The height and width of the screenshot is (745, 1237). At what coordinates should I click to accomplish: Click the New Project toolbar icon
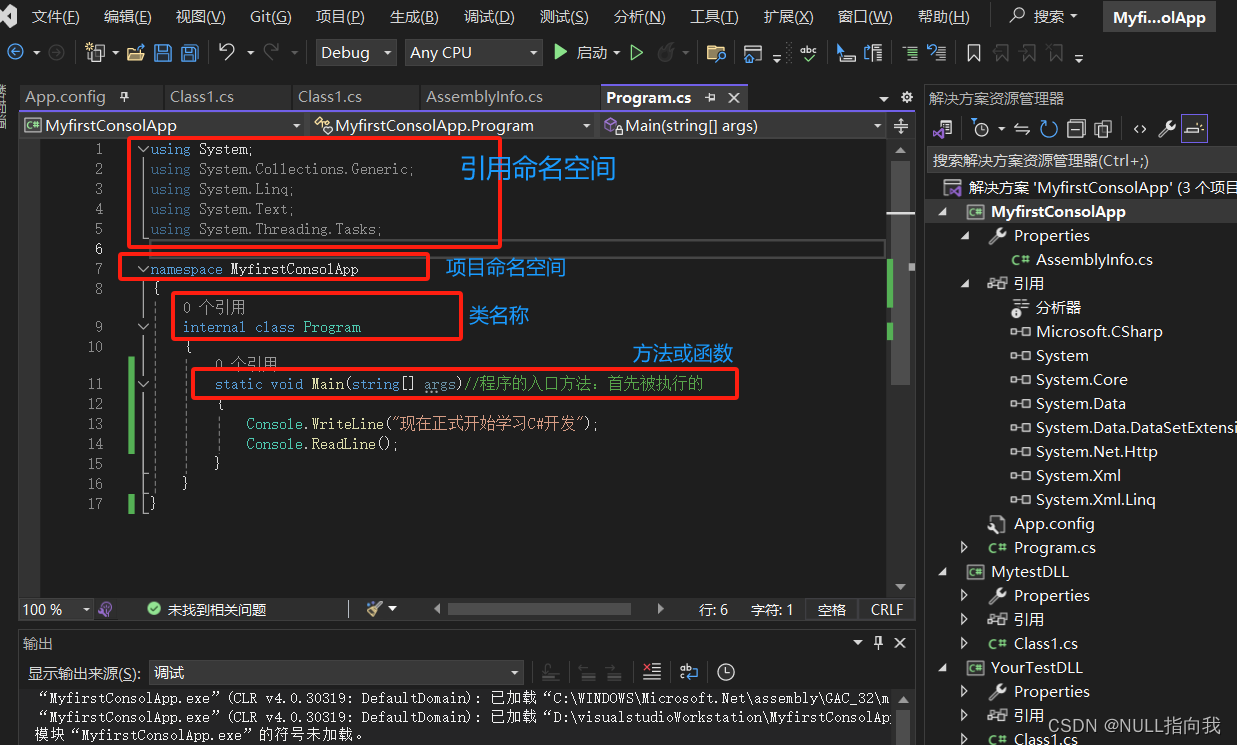(x=96, y=52)
